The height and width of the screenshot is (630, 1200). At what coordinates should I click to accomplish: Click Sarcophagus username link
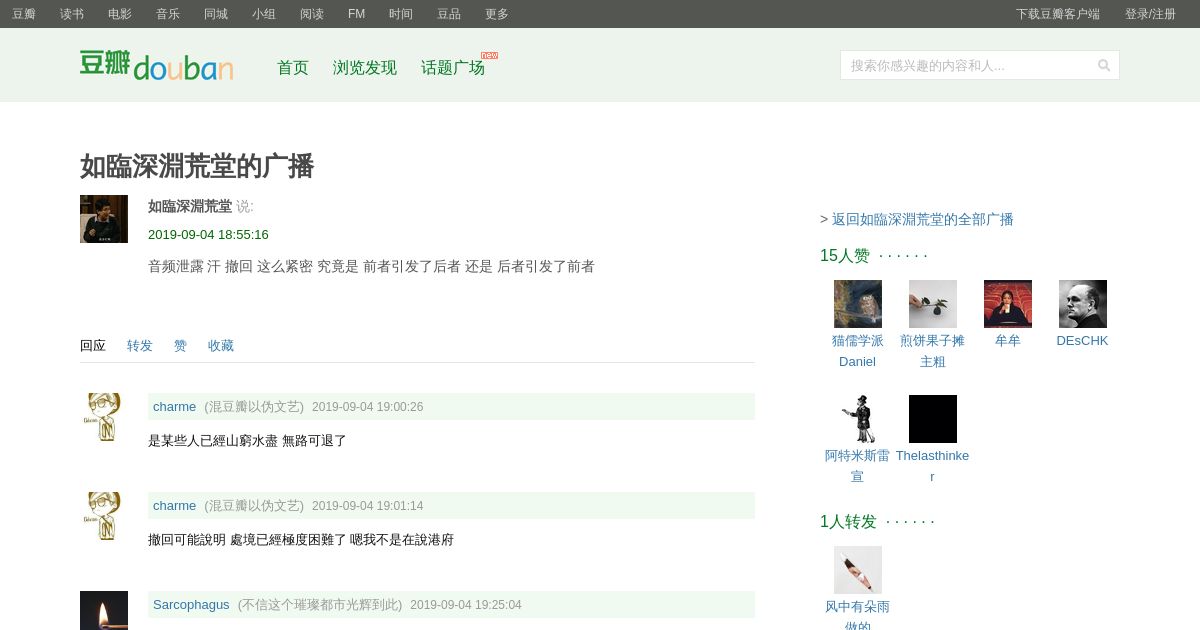191,605
